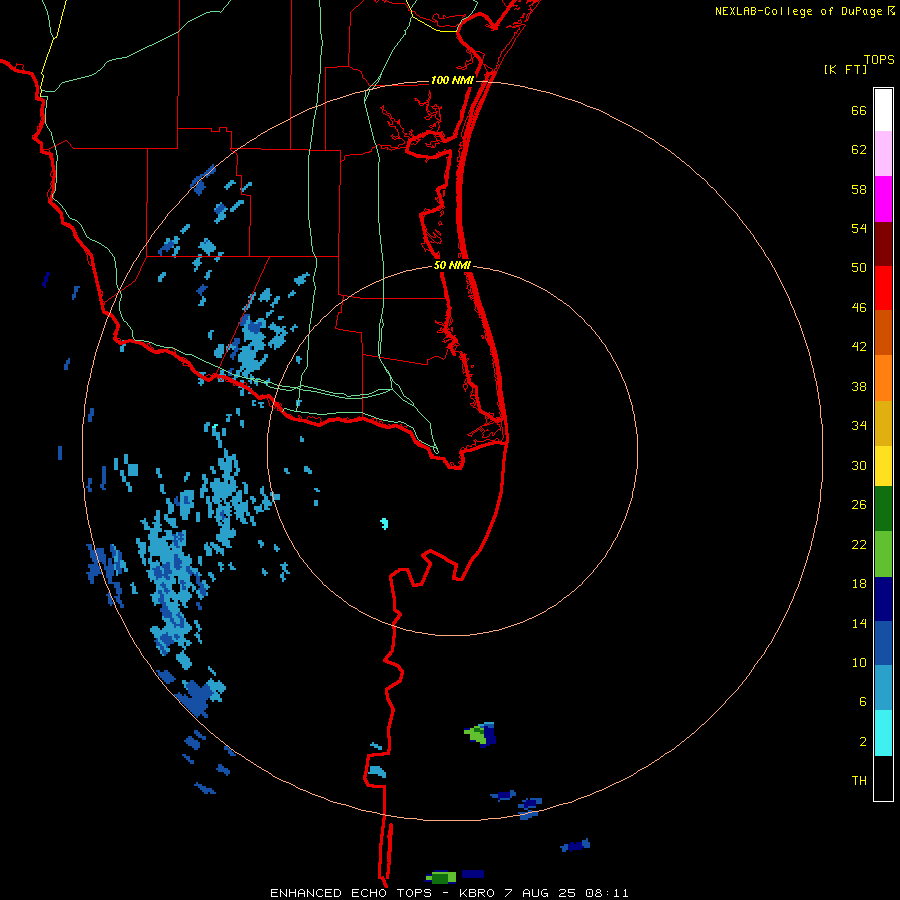Click the cyan 10 kft legend swatch
900x900 pixels.
point(883,733)
